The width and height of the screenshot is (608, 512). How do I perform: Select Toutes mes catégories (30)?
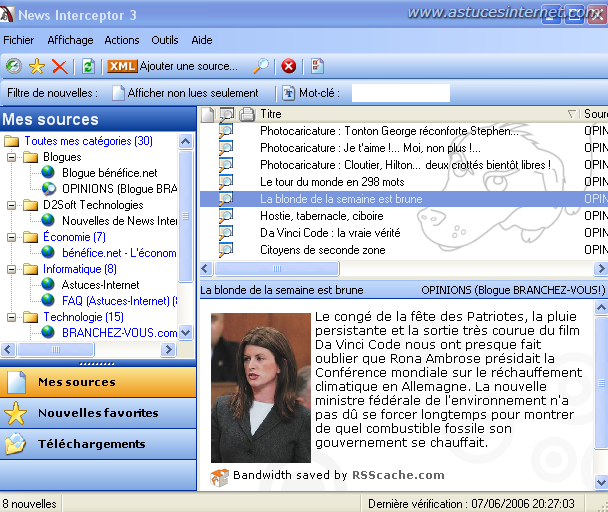pyautogui.click(x=89, y=141)
